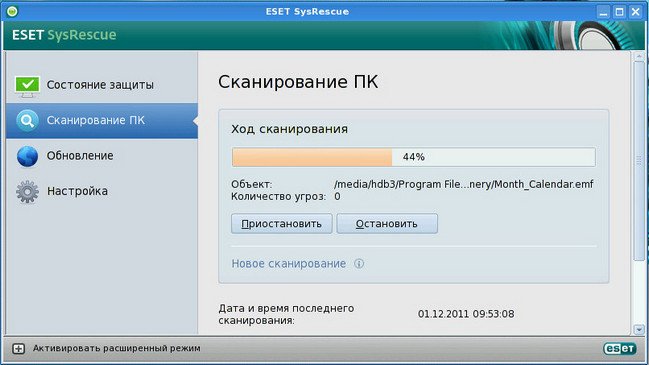Start a Новое сканирование via link
Viewport: 649px width, 365px height.
tap(288, 264)
